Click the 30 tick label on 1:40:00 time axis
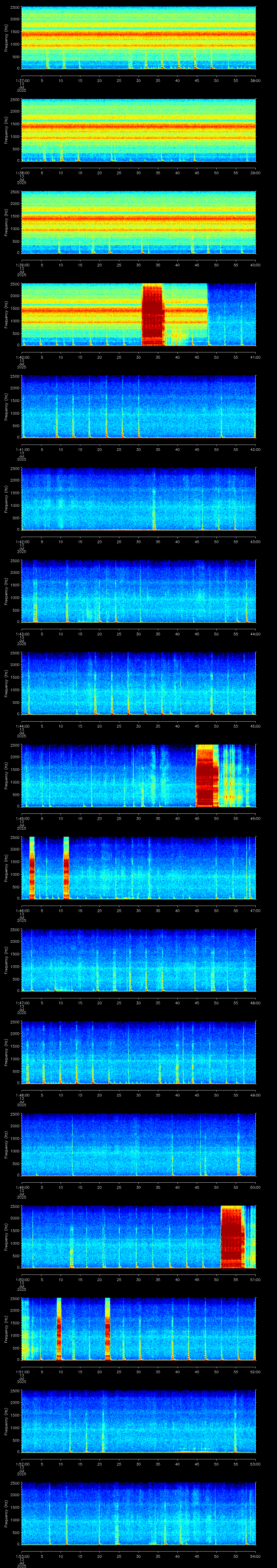277x1568 pixels. [x=138, y=357]
